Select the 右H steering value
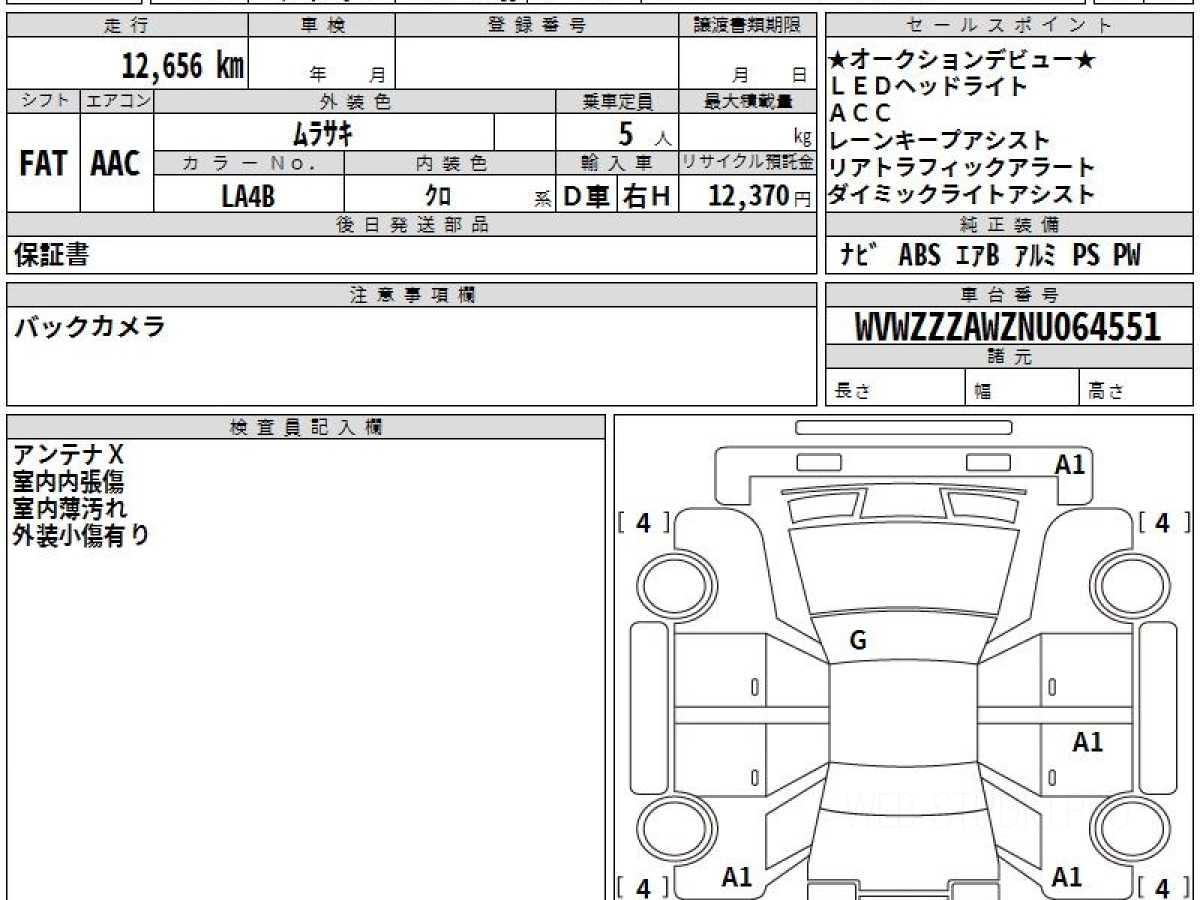The height and width of the screenshot is (900, 1200). (x=647, y=196)
